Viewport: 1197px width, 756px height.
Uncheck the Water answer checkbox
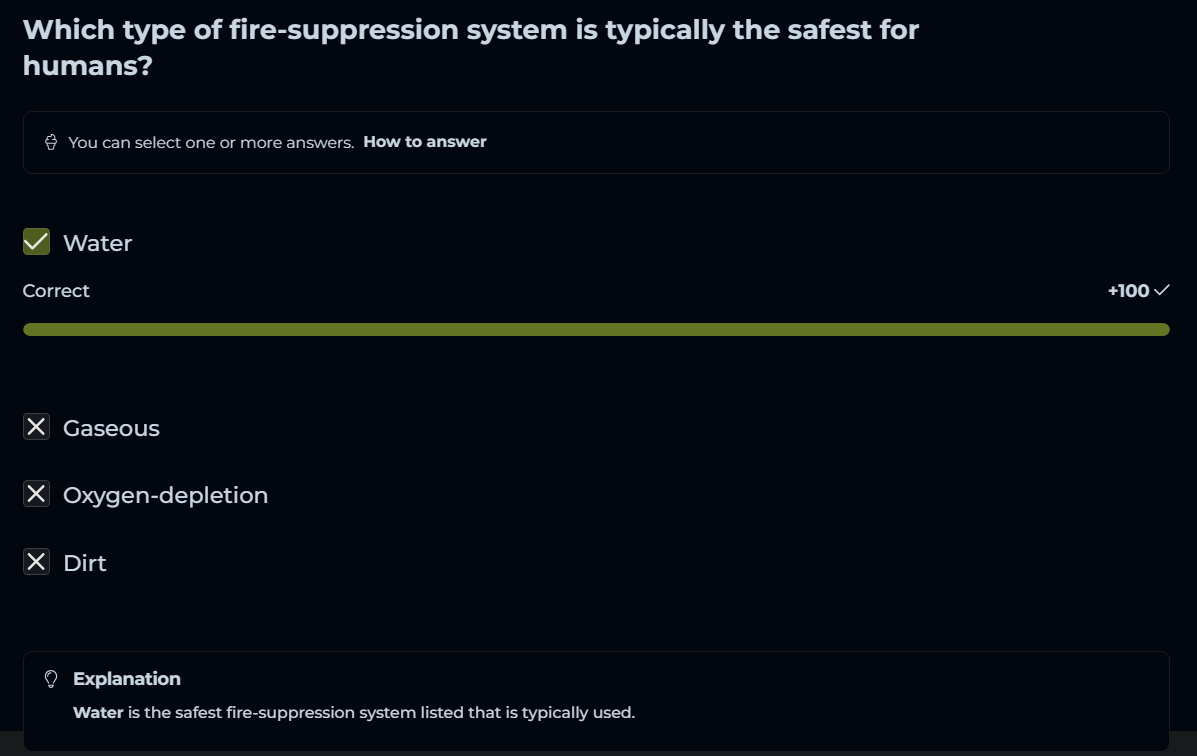pyautogui.click(x=36, y=242)
